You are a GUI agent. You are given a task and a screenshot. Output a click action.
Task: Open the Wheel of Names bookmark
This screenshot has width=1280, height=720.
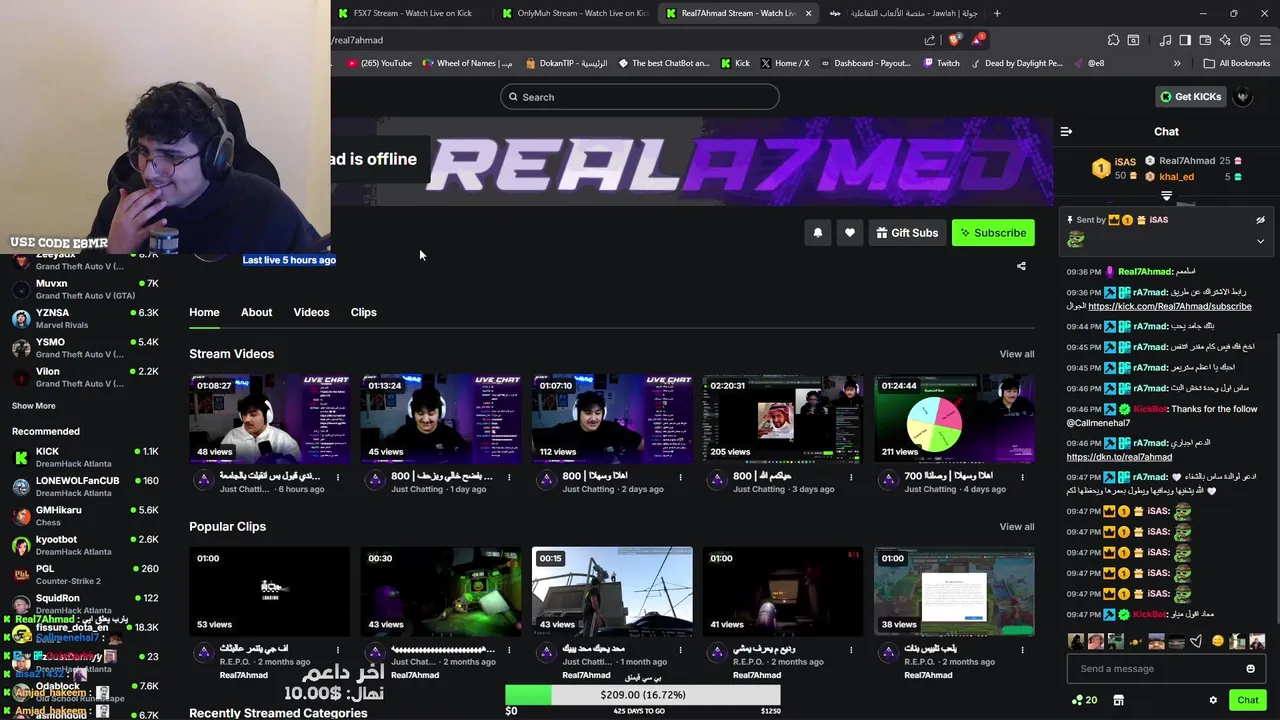point(467,63)
